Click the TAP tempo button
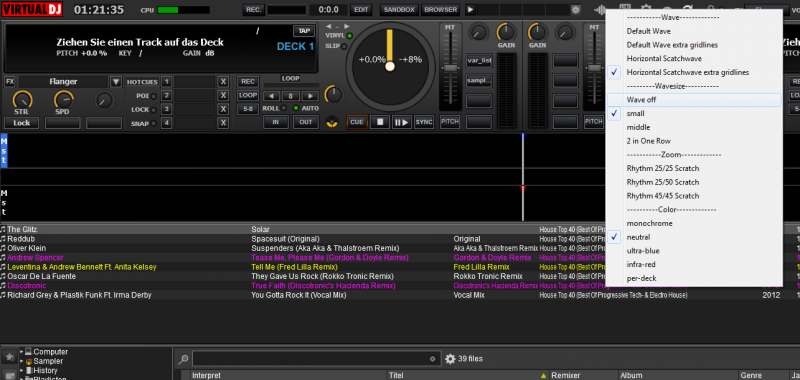Screen dimensions: 800x380 [304, 31]
